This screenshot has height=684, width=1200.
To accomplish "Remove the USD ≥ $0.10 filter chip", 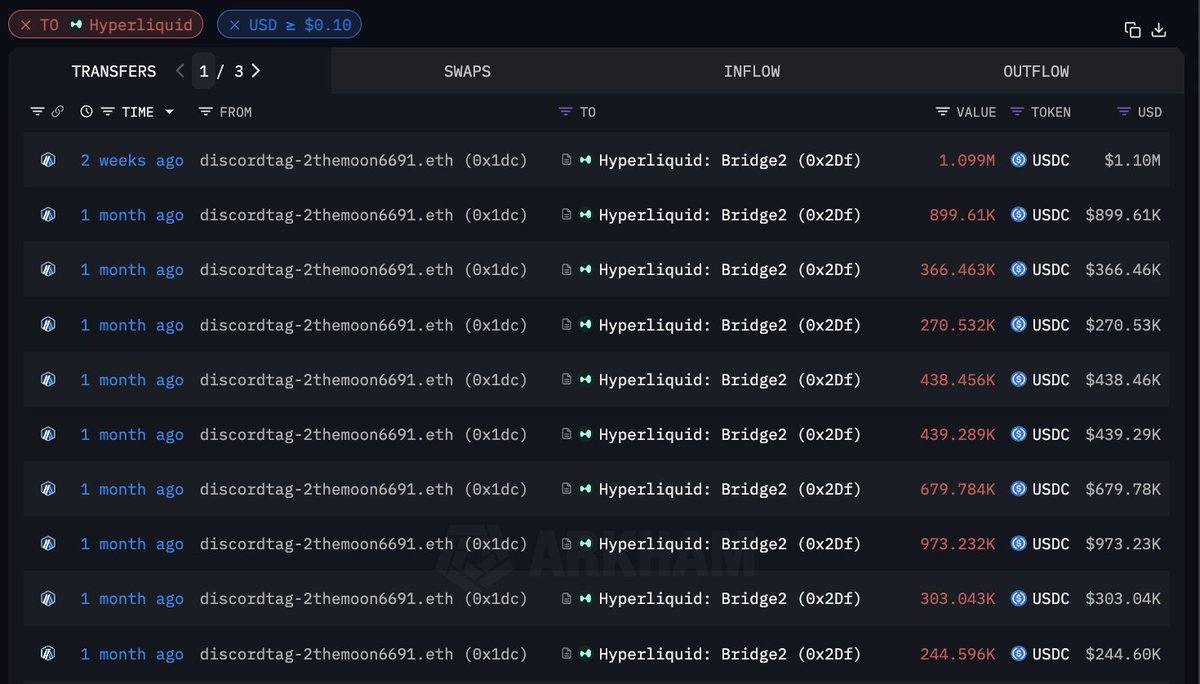I will pyautogui.click(x=235, y=25).
